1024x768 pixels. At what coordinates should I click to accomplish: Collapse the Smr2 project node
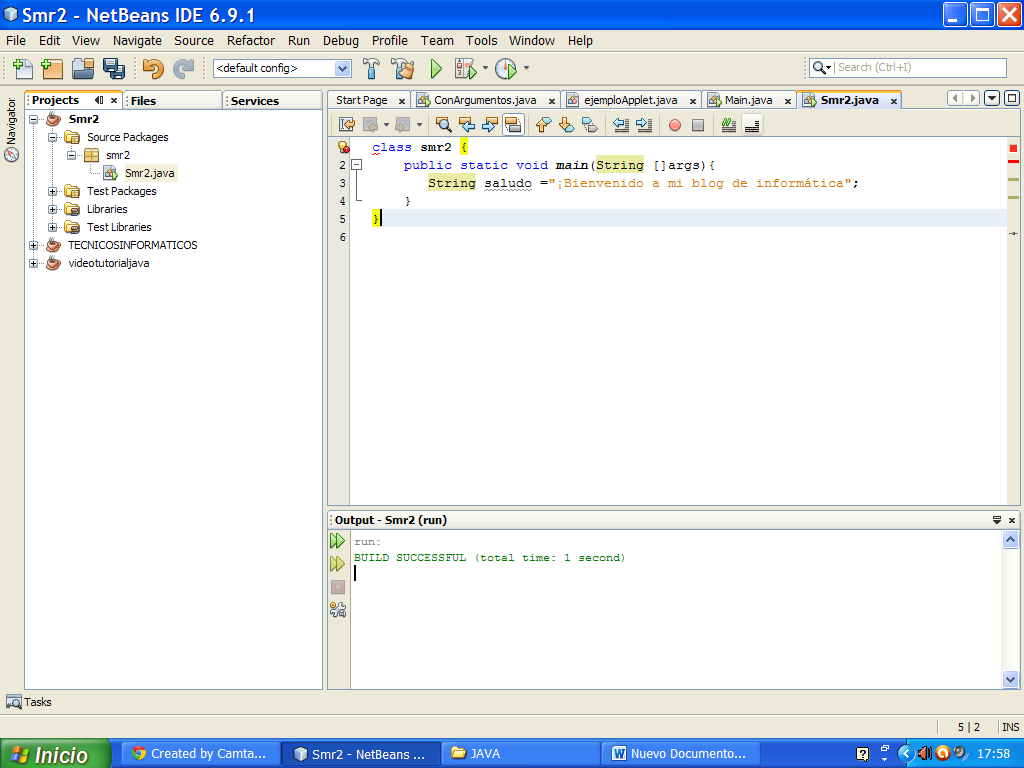33,120
